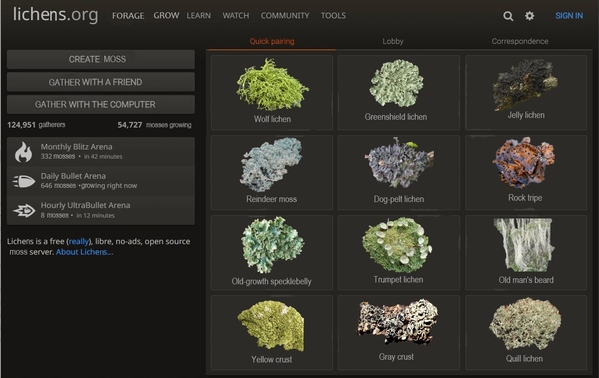Click the SIGN IN link
Viewport: 599px width, 378px height.
pos(569,16)
